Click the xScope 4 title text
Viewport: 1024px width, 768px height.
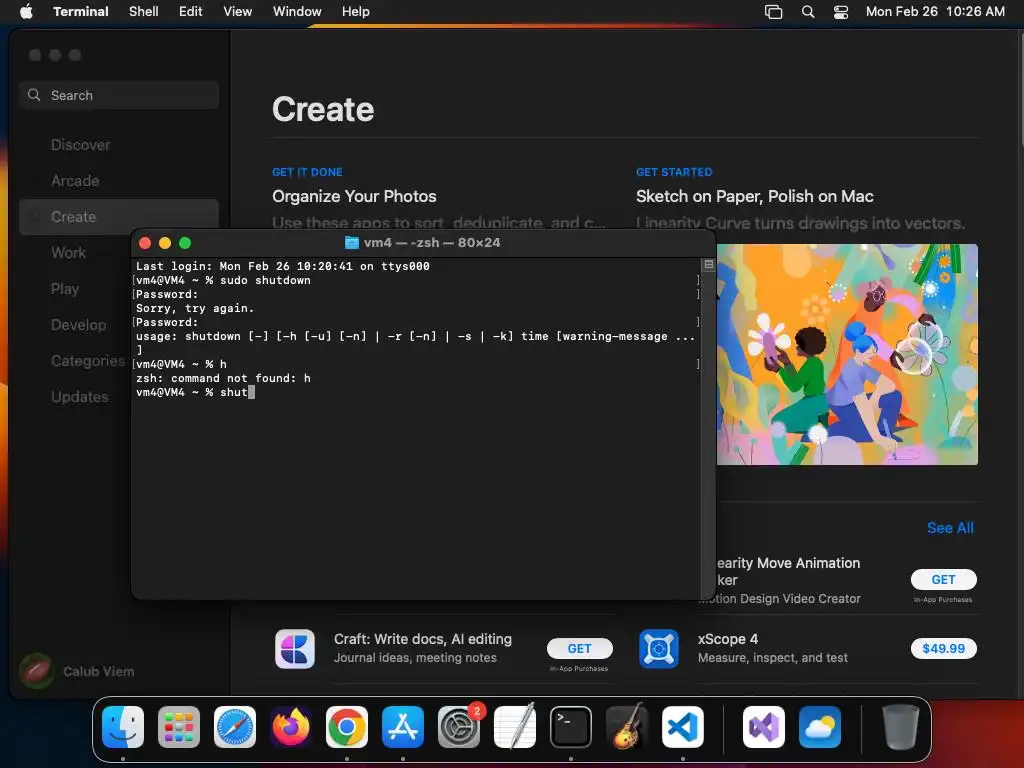[728, 639]
